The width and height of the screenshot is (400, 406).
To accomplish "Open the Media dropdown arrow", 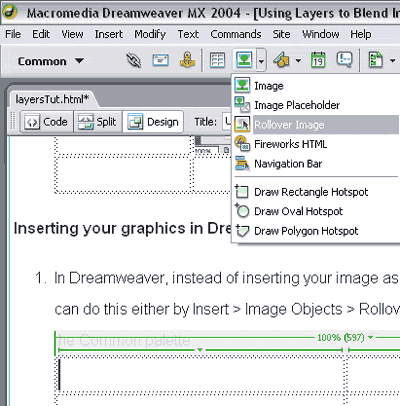I will [x=298, y=61].
